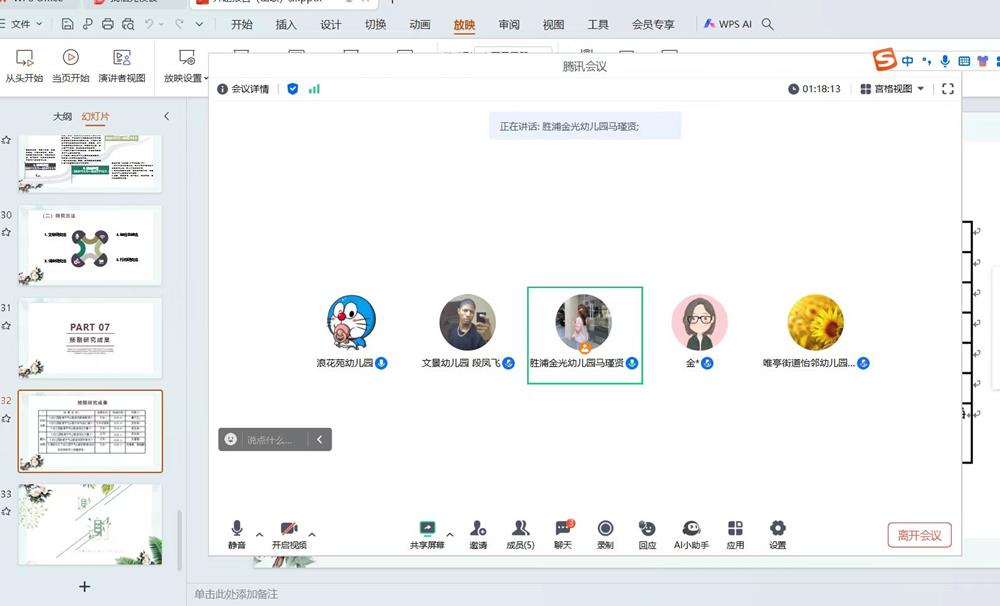Expand audio options arrow next to 静音
The height and width of the screenshot is (606, 1000).
[x=260, y=535]
